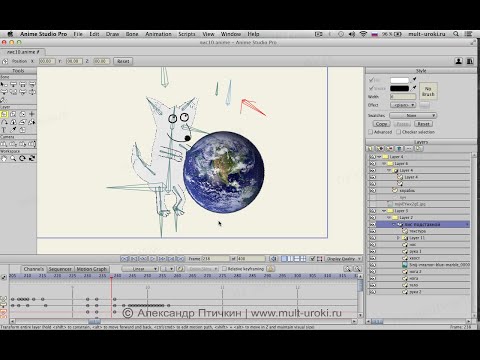
Task: Select the Insert Text tool
Action: pos(4,130)
